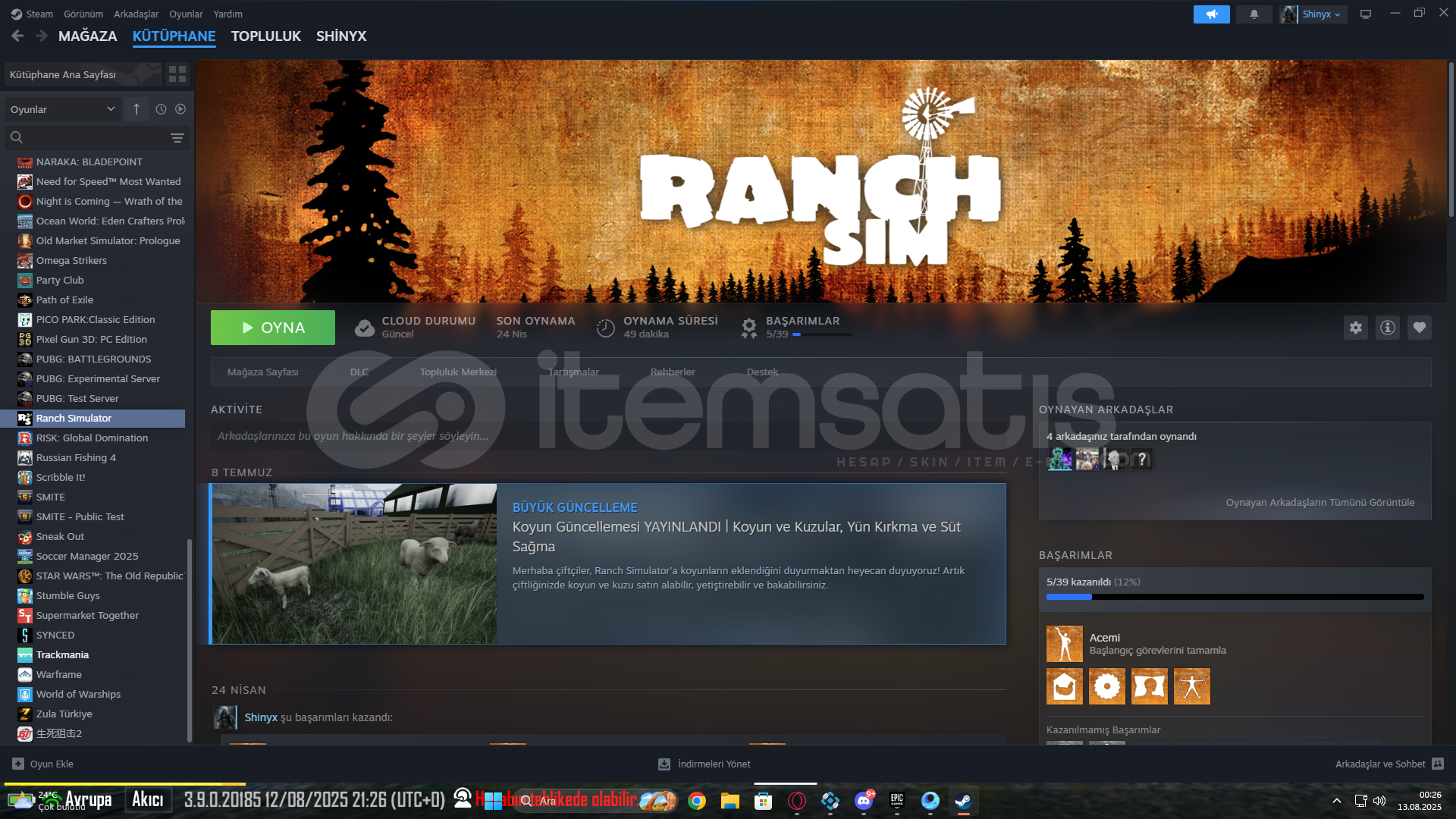Open Topluluk Merkezi link

tap(459, 372)
